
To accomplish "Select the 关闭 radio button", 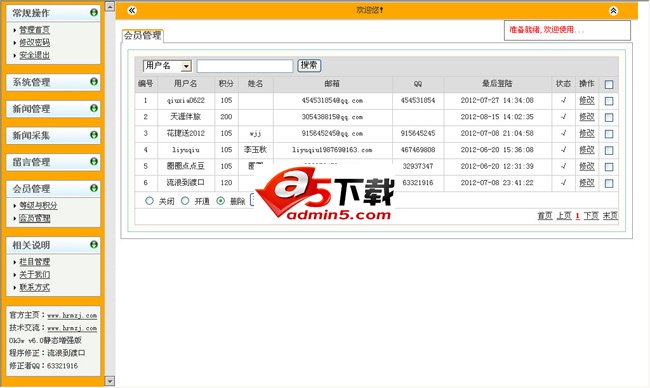I will [149, 201].
